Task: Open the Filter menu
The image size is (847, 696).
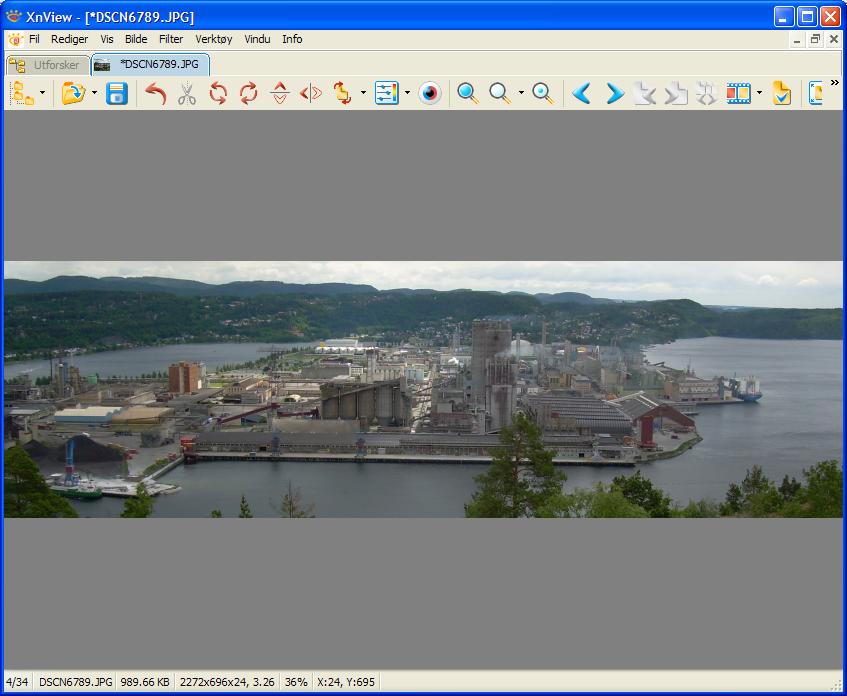Action: [171, 39]
